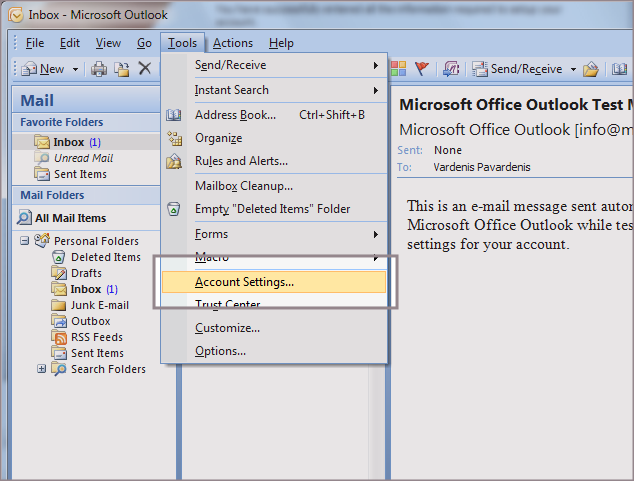Open the Junk E-mail folder

point(99,305)
